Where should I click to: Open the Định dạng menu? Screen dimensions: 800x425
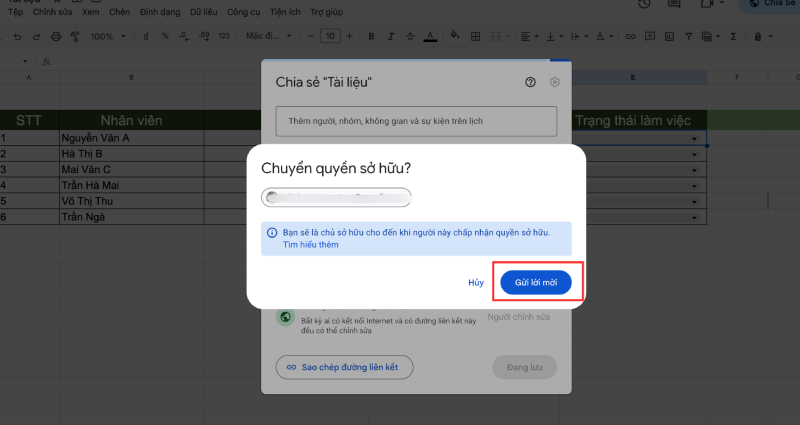click(x=160, y=12)
